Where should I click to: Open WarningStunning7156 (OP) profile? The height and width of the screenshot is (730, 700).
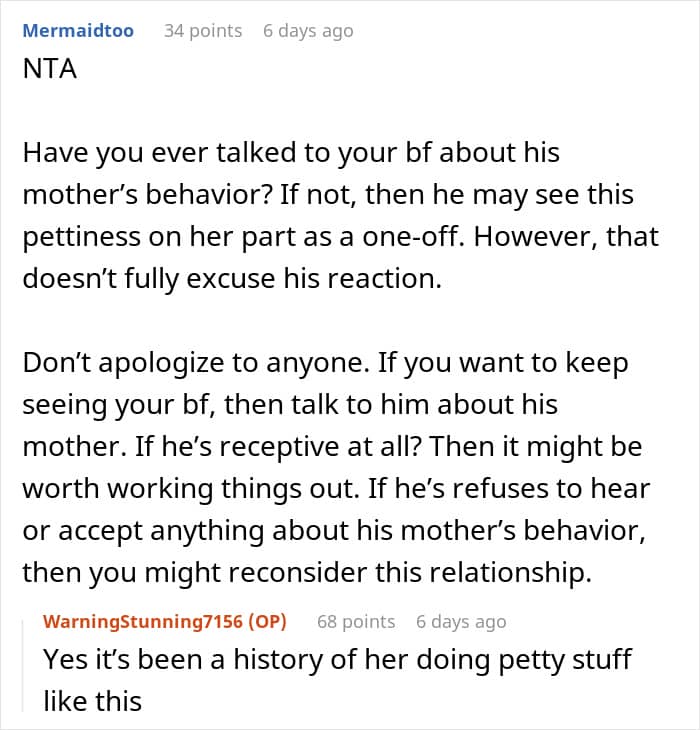point(164,622)
